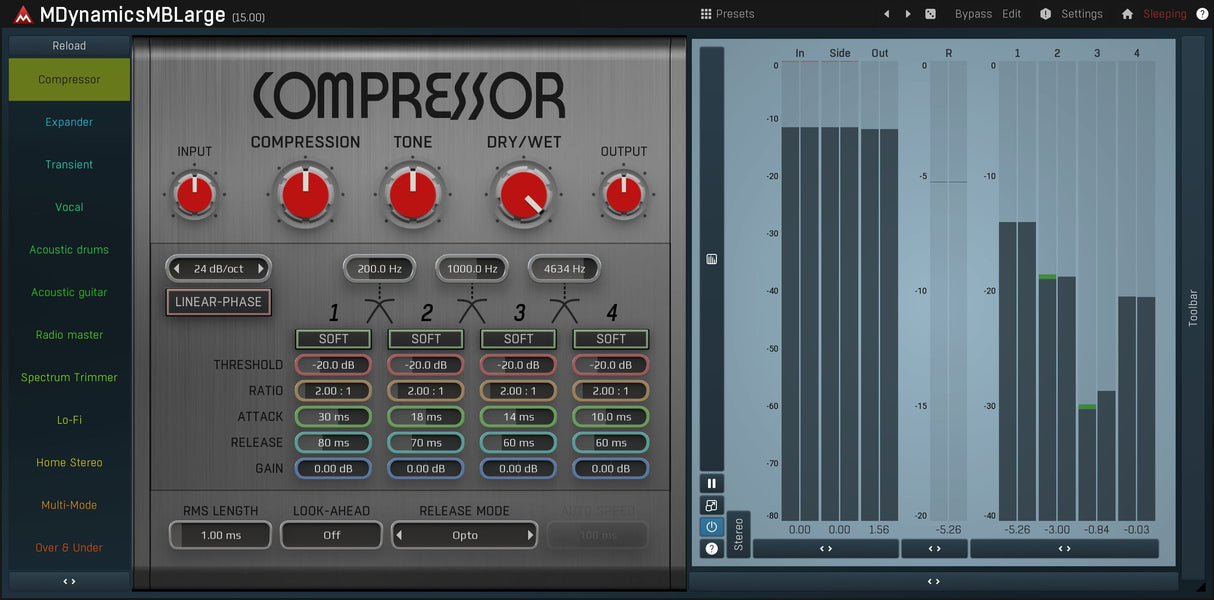Viewport: 1214px width, 600px height.
Task: Open the Release Mode Opto selector
Action: point(465,536)
